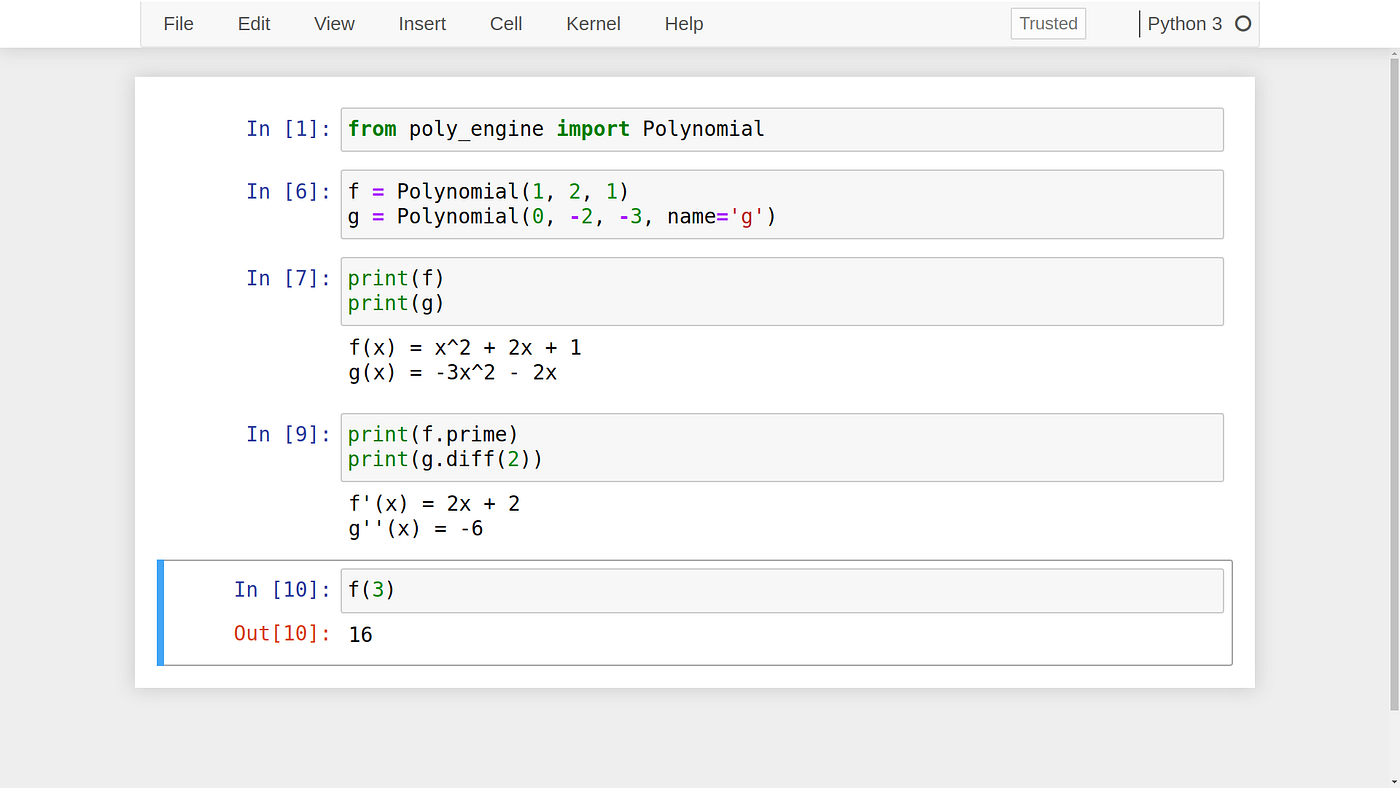Click the Python 3 kernel name

pos(1184,23)
